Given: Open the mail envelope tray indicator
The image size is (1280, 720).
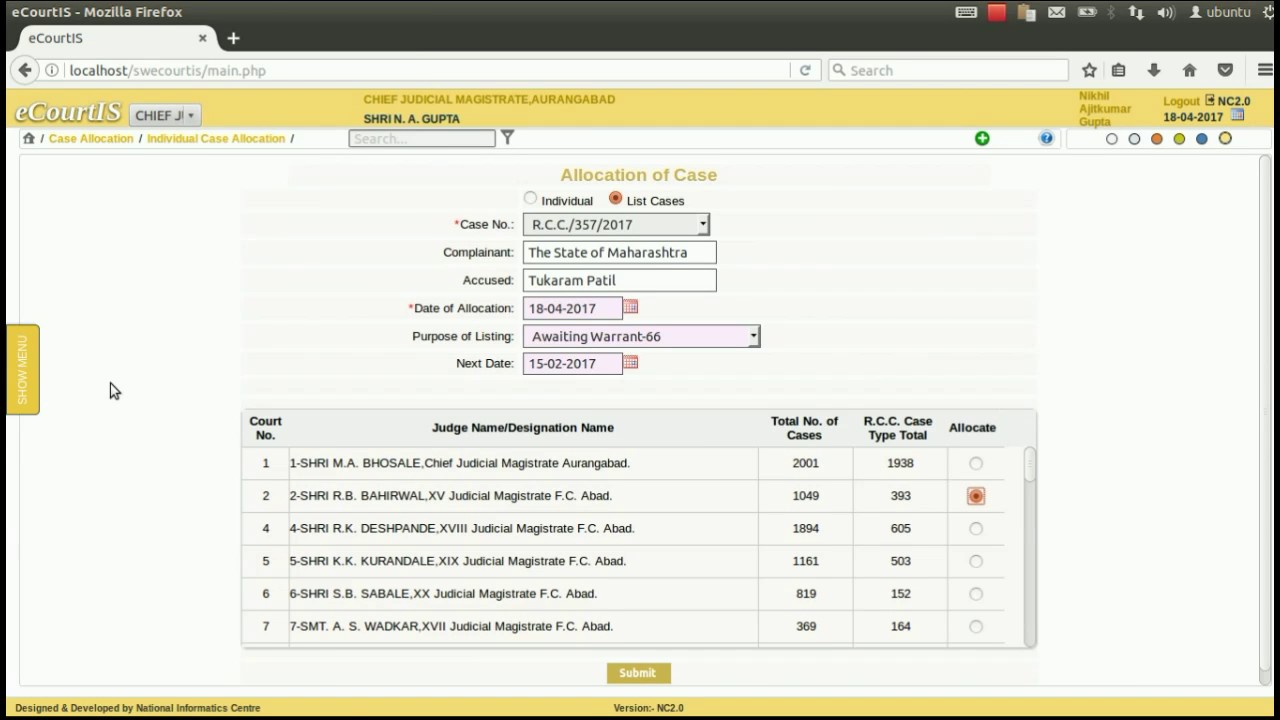Looking at the screenshot, I should click(x=1056, y=12).
